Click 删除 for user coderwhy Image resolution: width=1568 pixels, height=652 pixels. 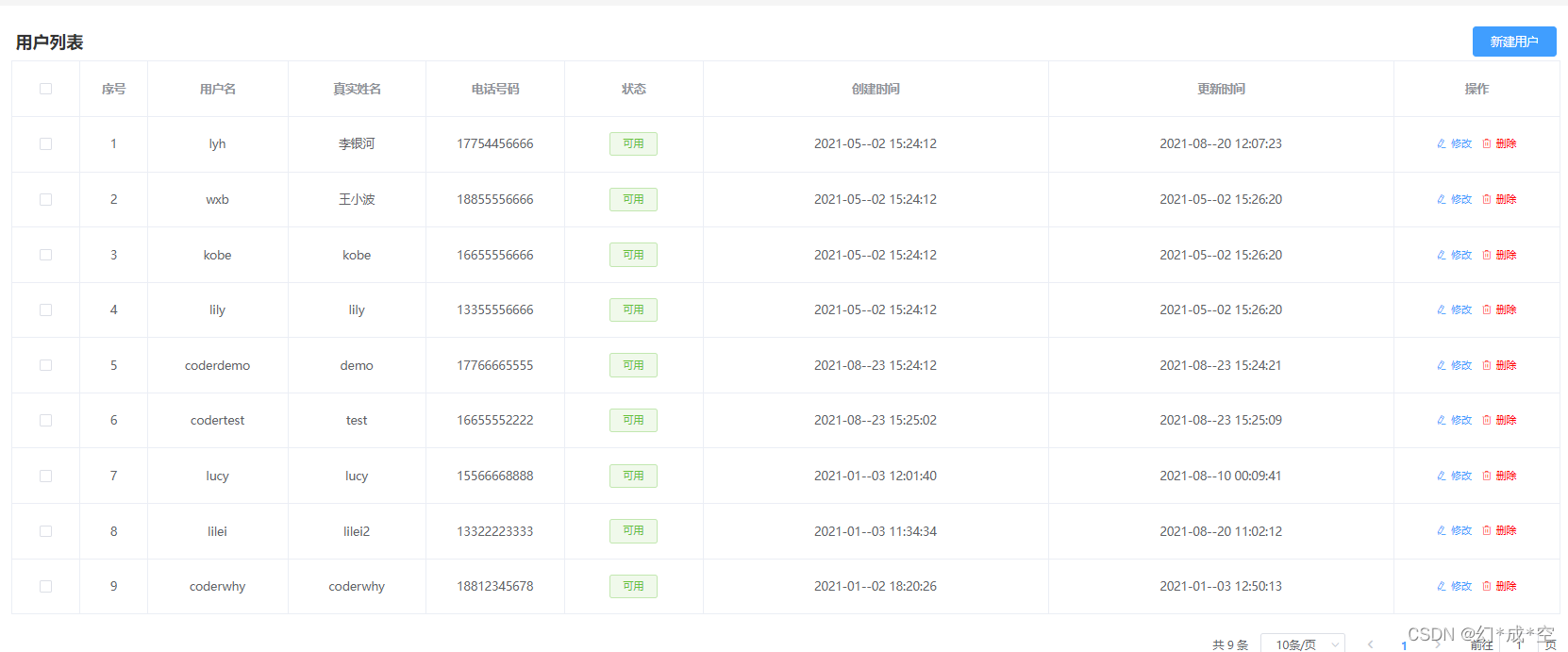pos(1499,586)
